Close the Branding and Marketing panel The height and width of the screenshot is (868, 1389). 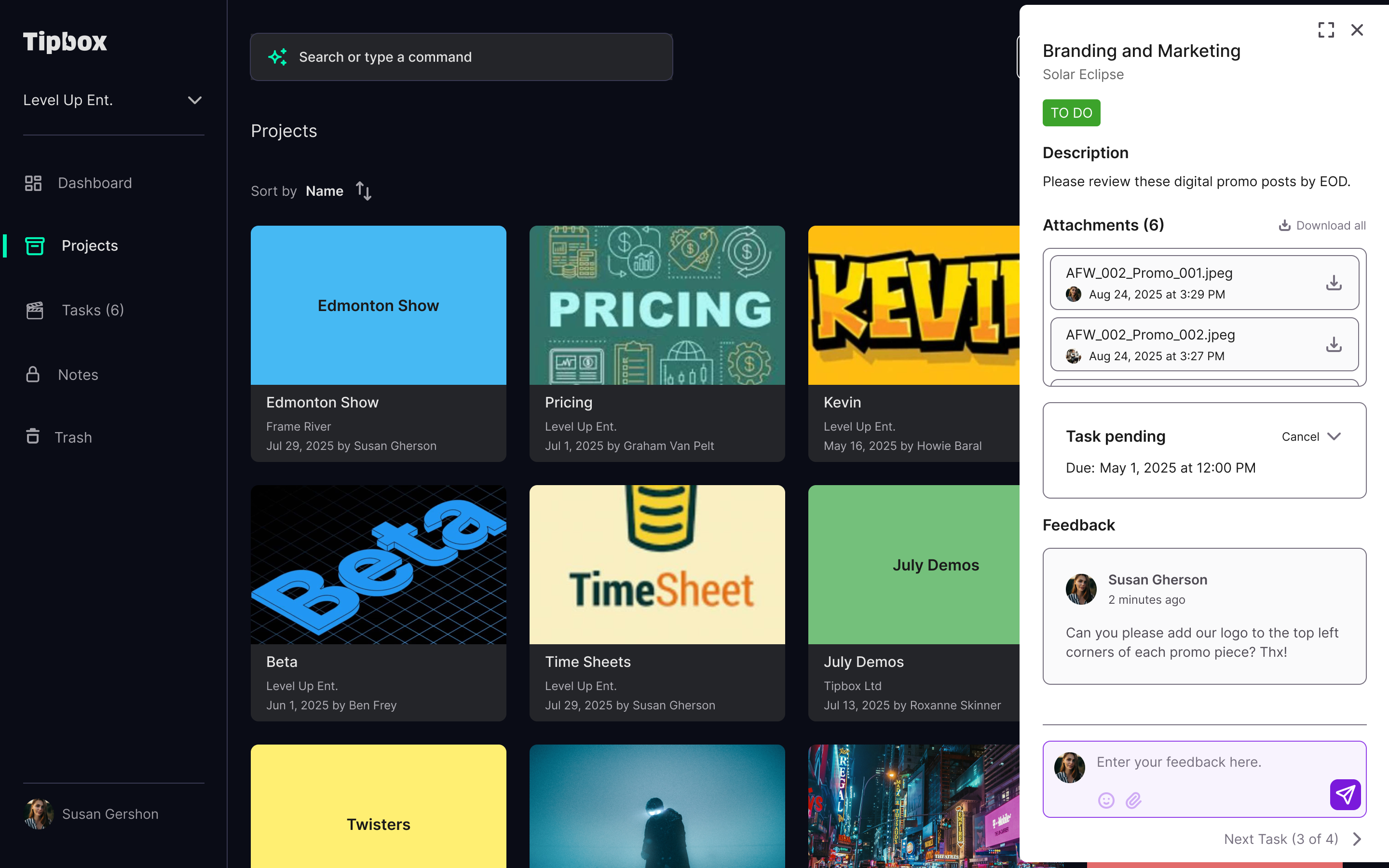tap(1357, 30)
